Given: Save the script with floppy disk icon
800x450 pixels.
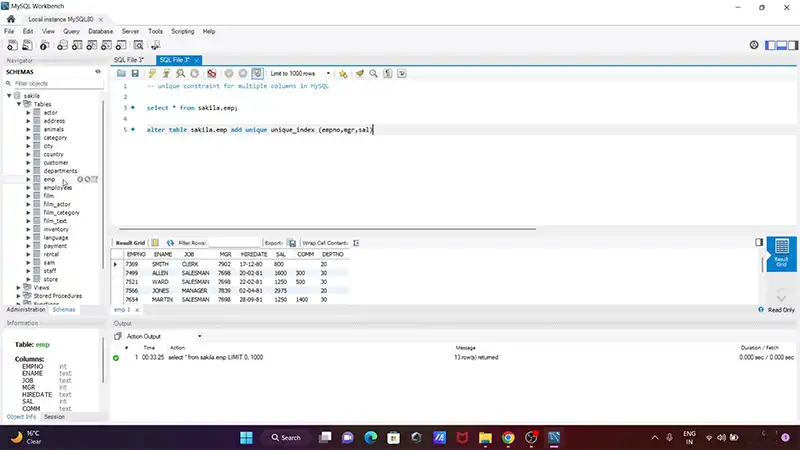Looking at the screenshot, I should (135, 73).
